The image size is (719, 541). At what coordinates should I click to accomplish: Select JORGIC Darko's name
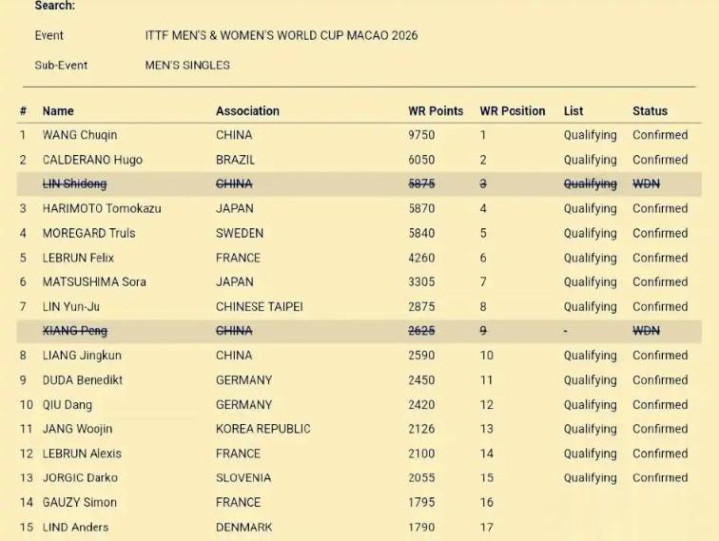click(80, 478)
